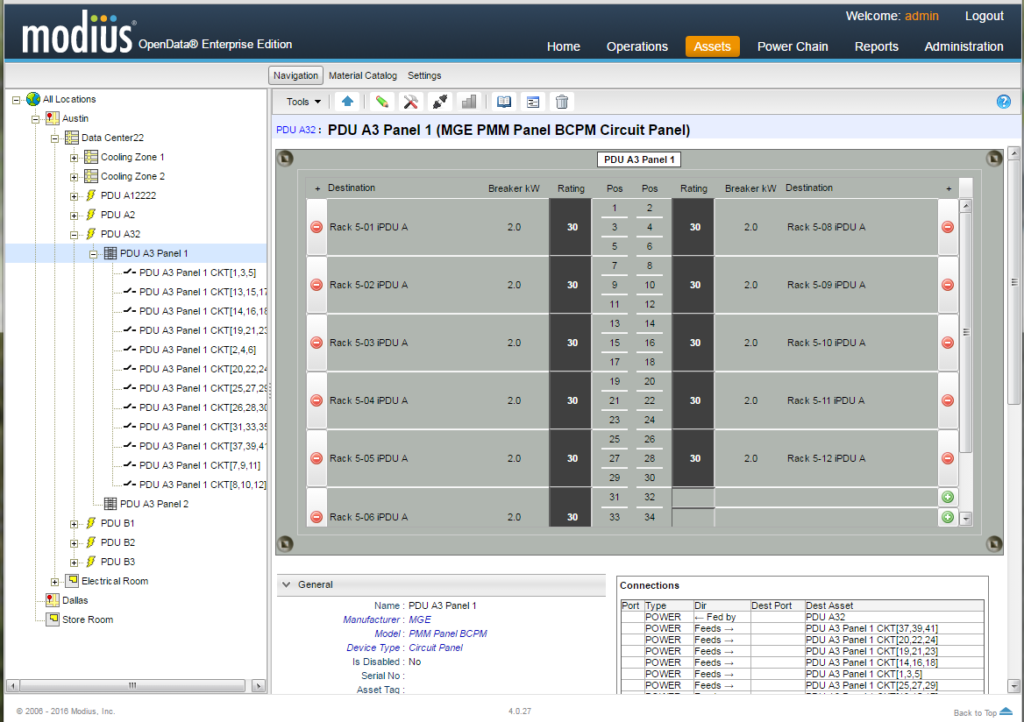1024x722 pixels.
Task: Remove Rack 5-09 iPDU A breaker with red minus
Action: pyautogui.click(x=948, y=285)
